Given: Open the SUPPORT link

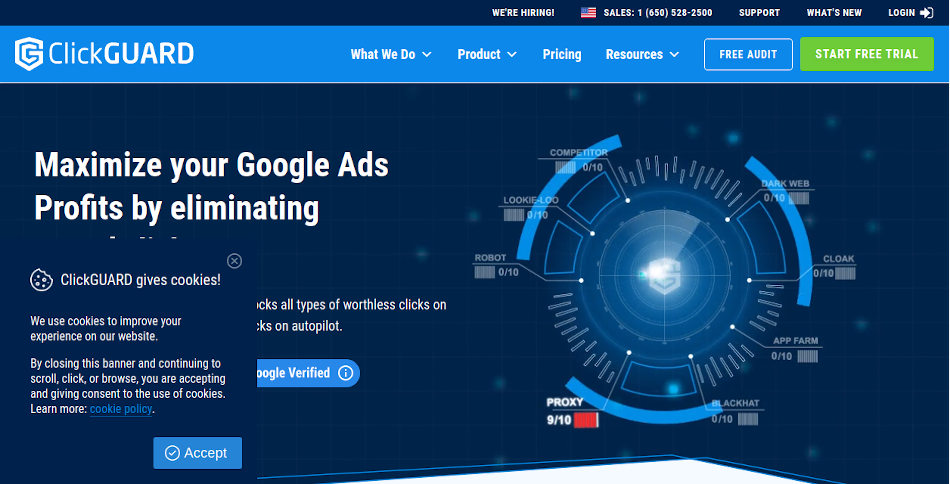Looking at the screenshot, I should point(759,13).
